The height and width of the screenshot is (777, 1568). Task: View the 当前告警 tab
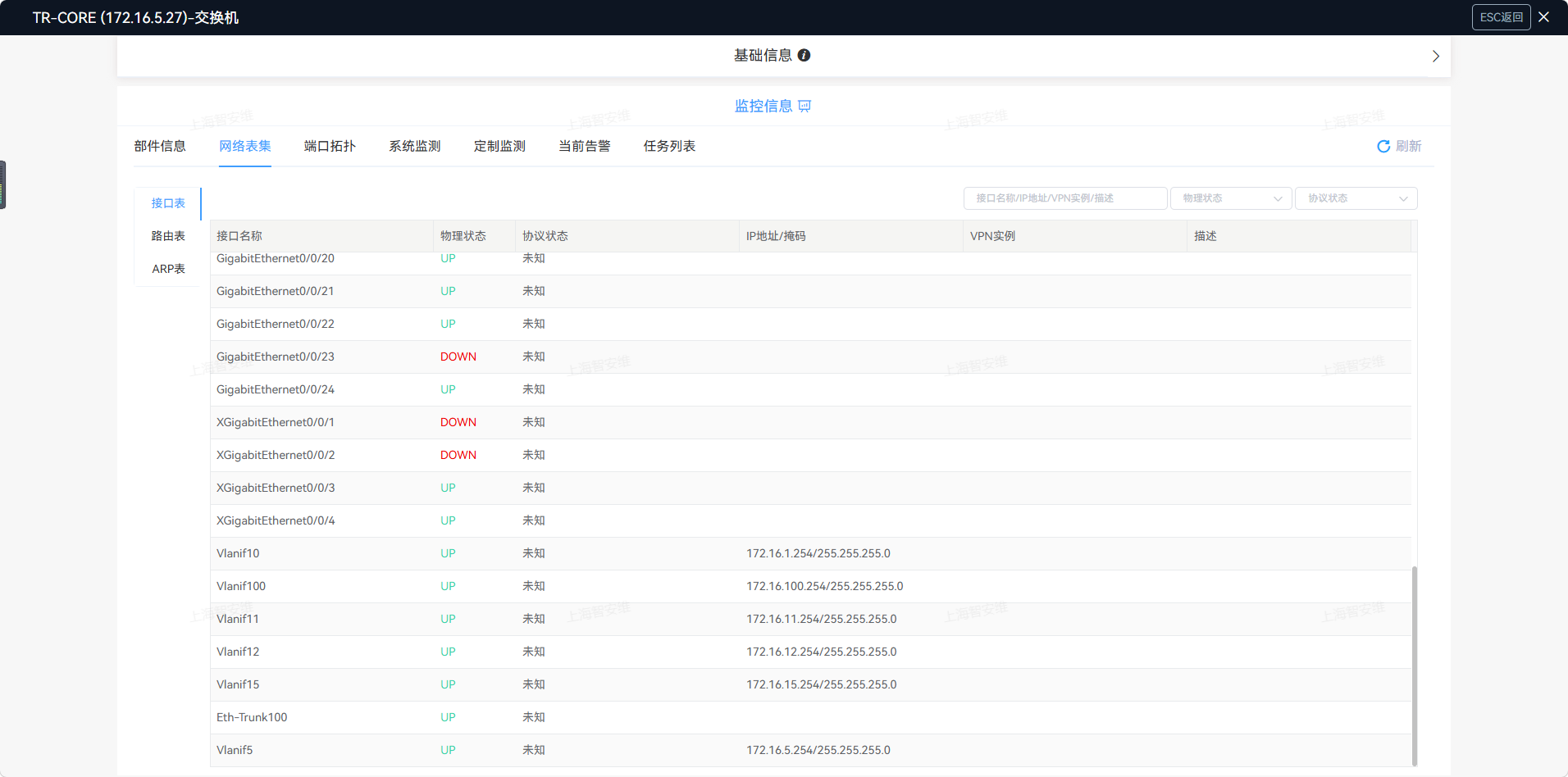tap(585, 146)
